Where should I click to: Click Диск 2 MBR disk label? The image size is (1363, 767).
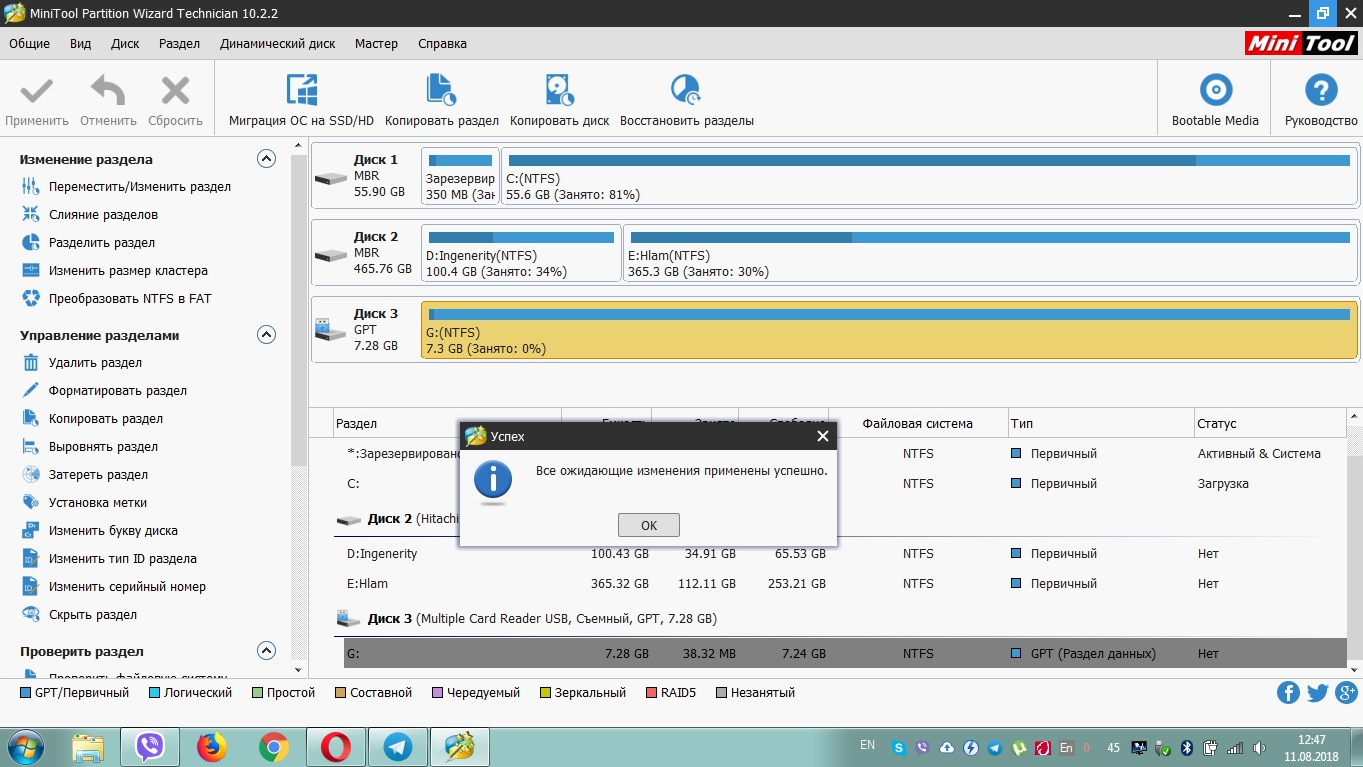tap(365, 252)
